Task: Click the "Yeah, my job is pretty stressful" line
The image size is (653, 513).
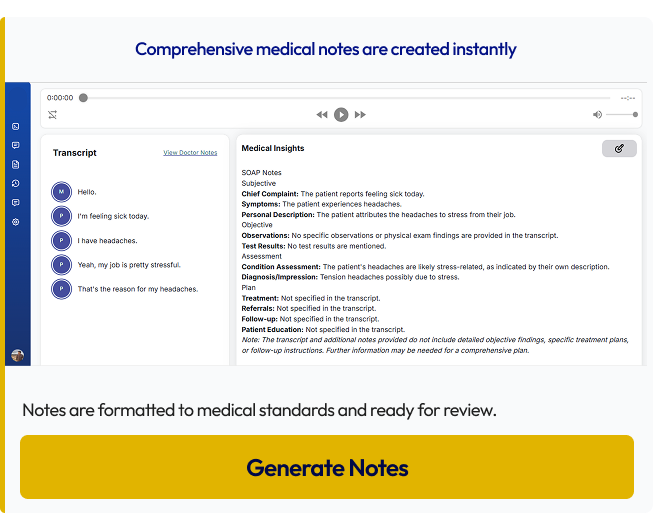Action: tap(129, 265)
